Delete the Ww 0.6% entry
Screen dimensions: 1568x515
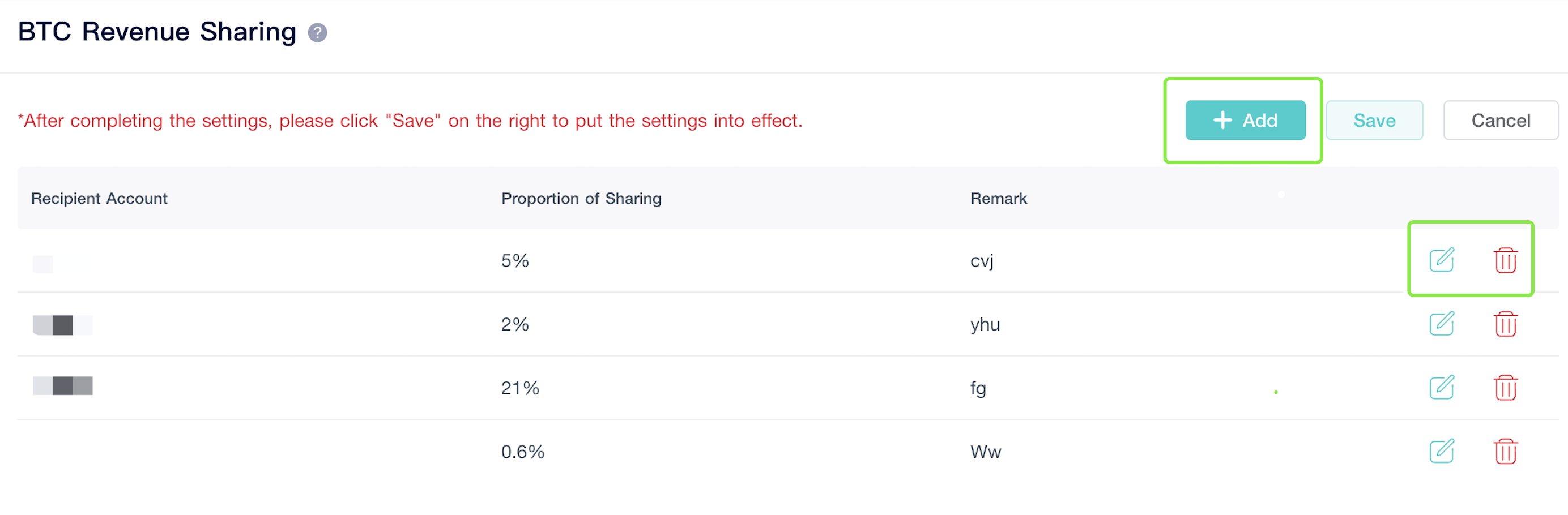click(1505, 451)
